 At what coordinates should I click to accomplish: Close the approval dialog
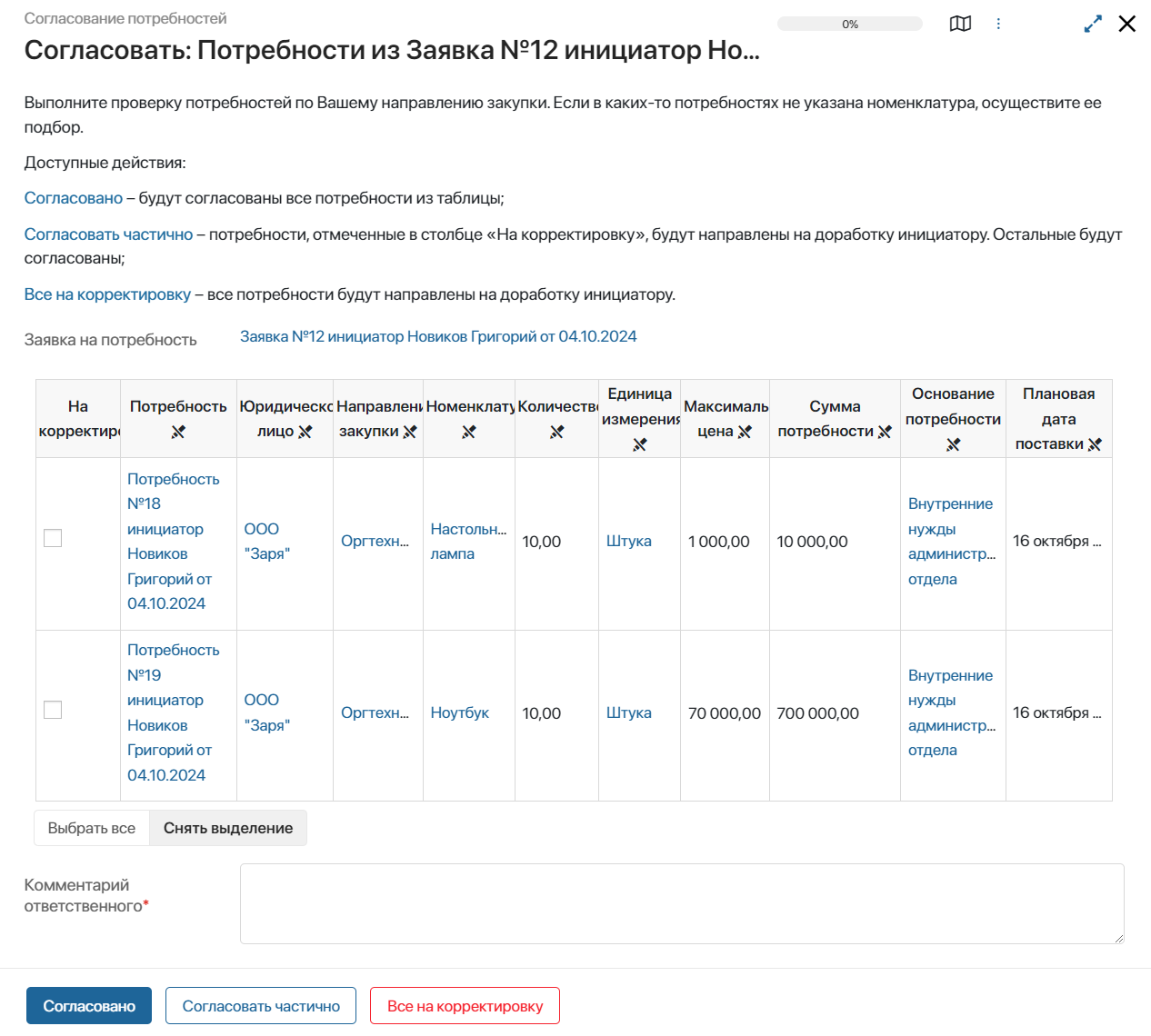1127,24
